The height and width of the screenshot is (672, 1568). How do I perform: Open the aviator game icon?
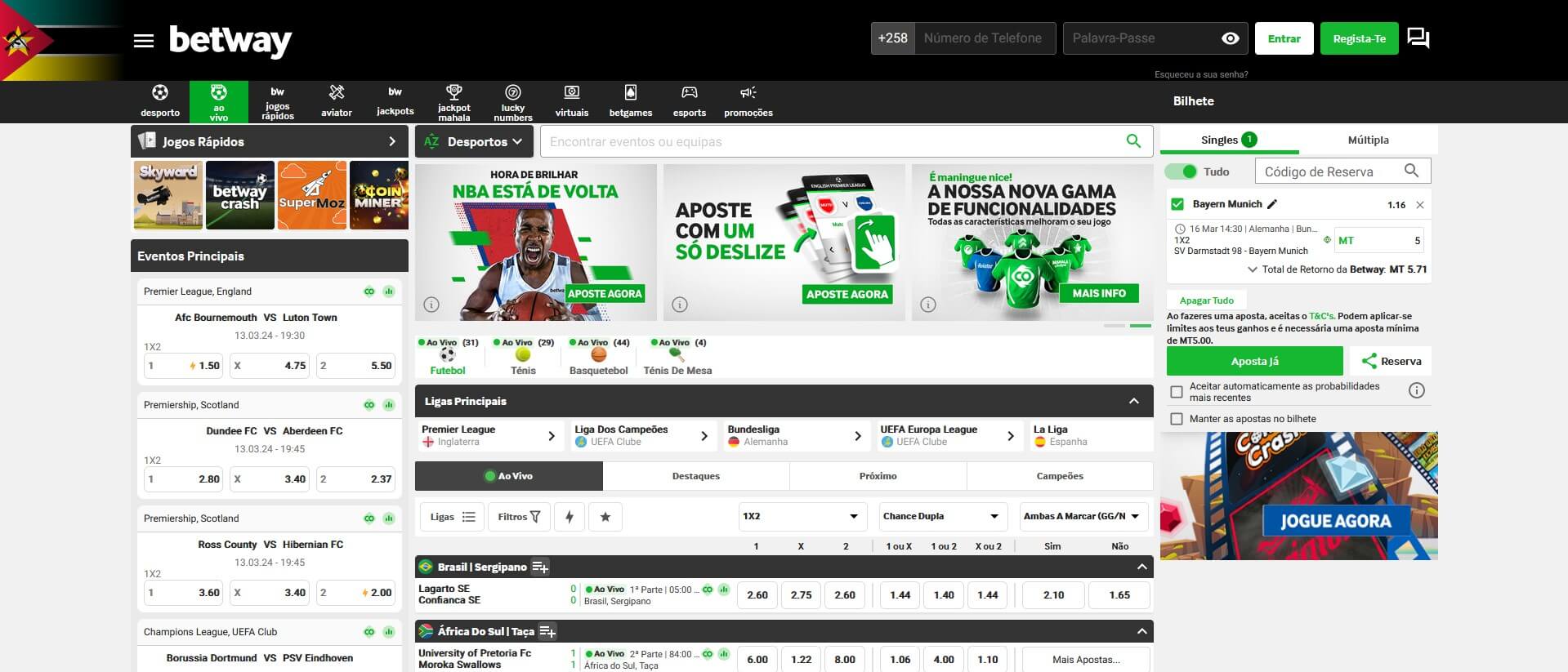point(337,93)
